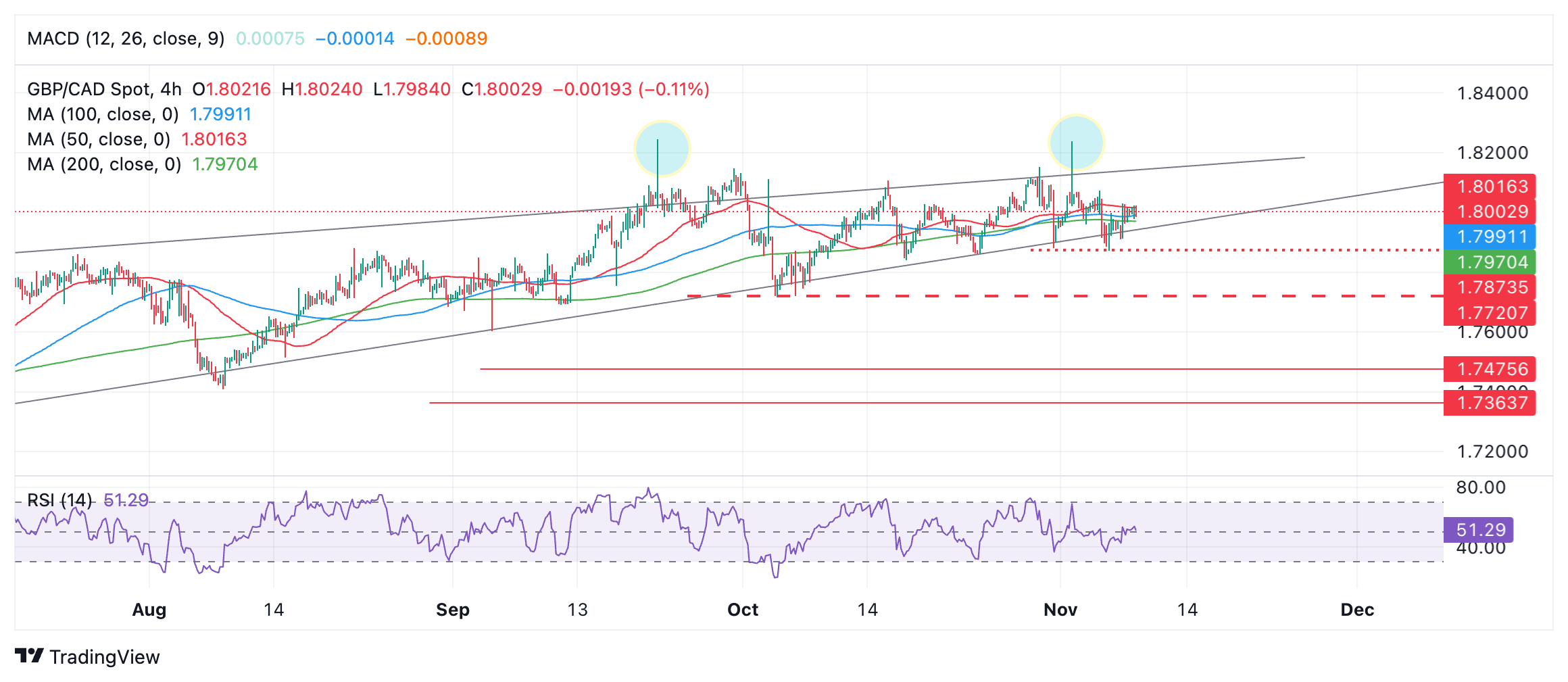
Task: Click the blue 1.79911 price axis tag
Action: 1490,237
